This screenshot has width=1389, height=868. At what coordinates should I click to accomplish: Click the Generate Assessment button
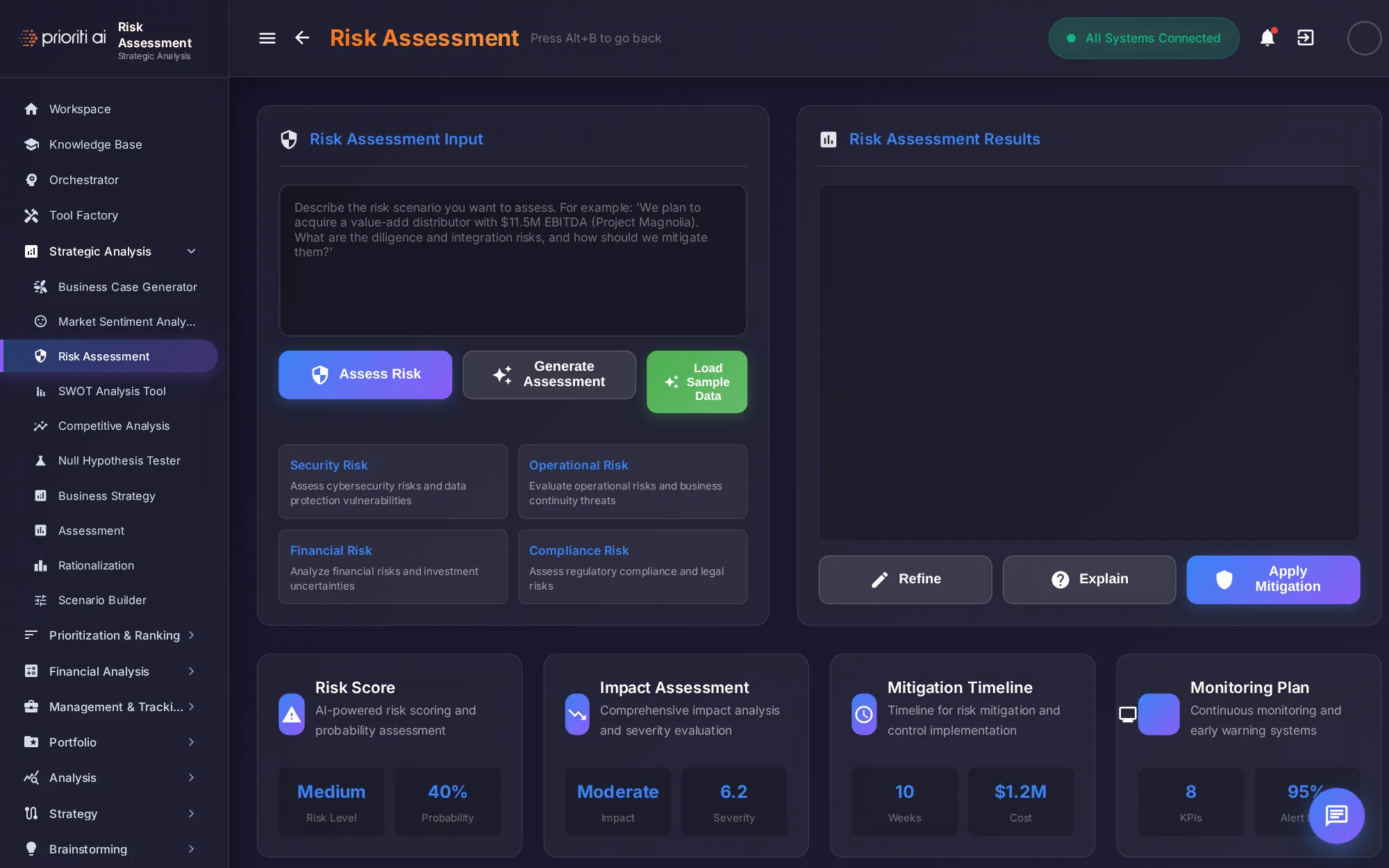[x=549, y=375]
